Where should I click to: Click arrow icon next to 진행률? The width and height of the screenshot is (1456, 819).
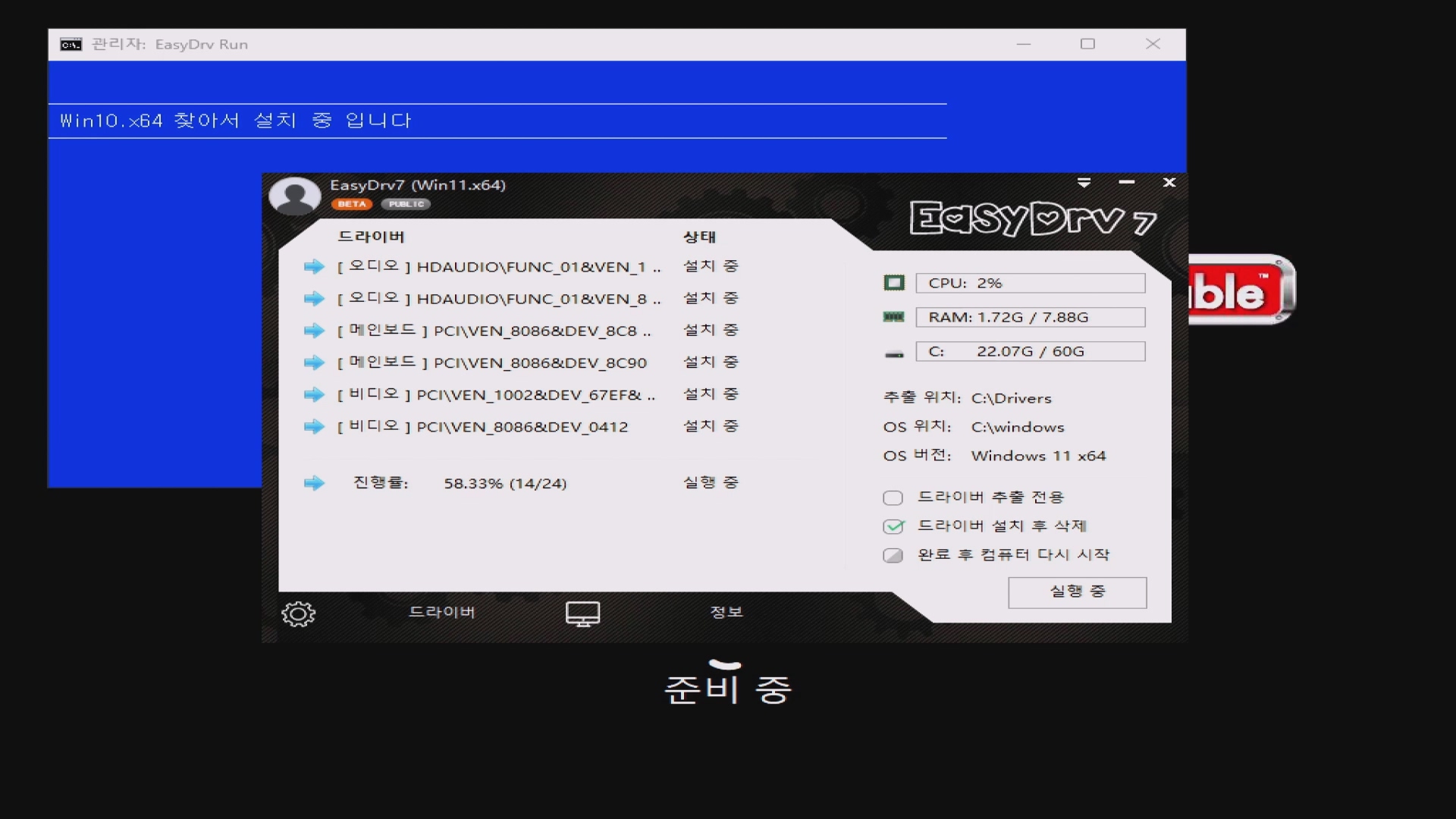314,483
